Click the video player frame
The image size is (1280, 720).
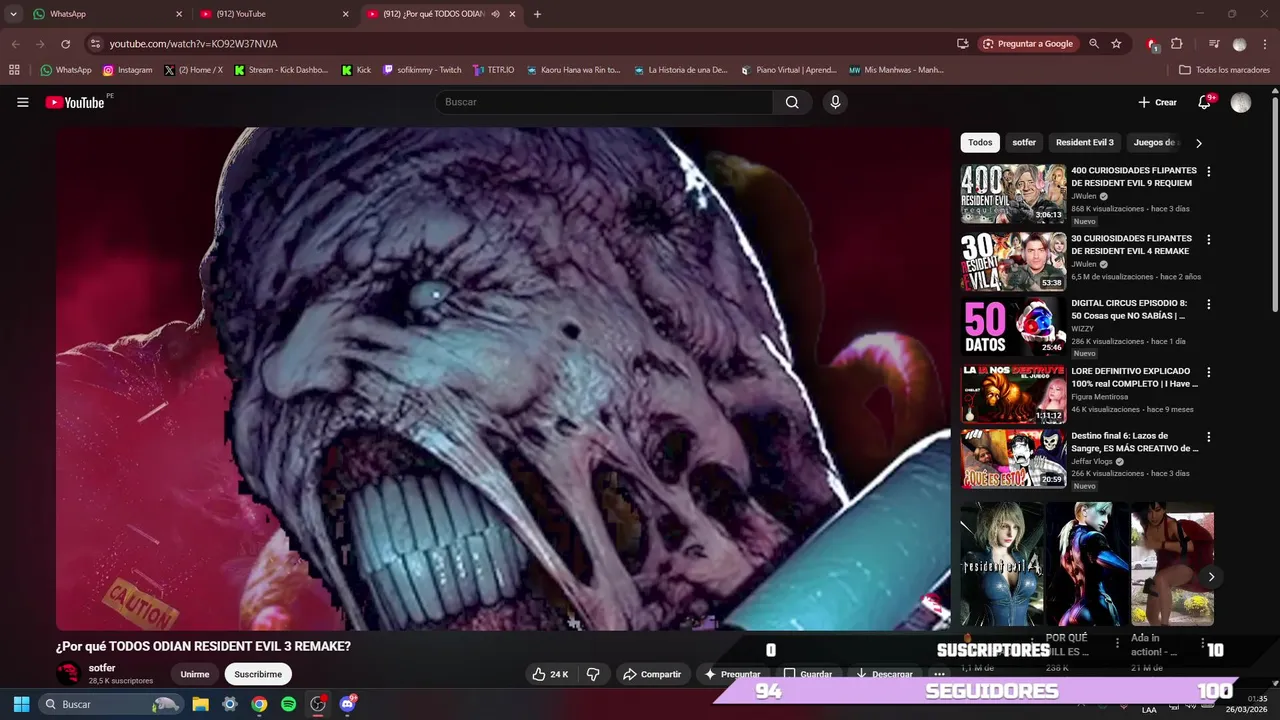tap(503, 378)
